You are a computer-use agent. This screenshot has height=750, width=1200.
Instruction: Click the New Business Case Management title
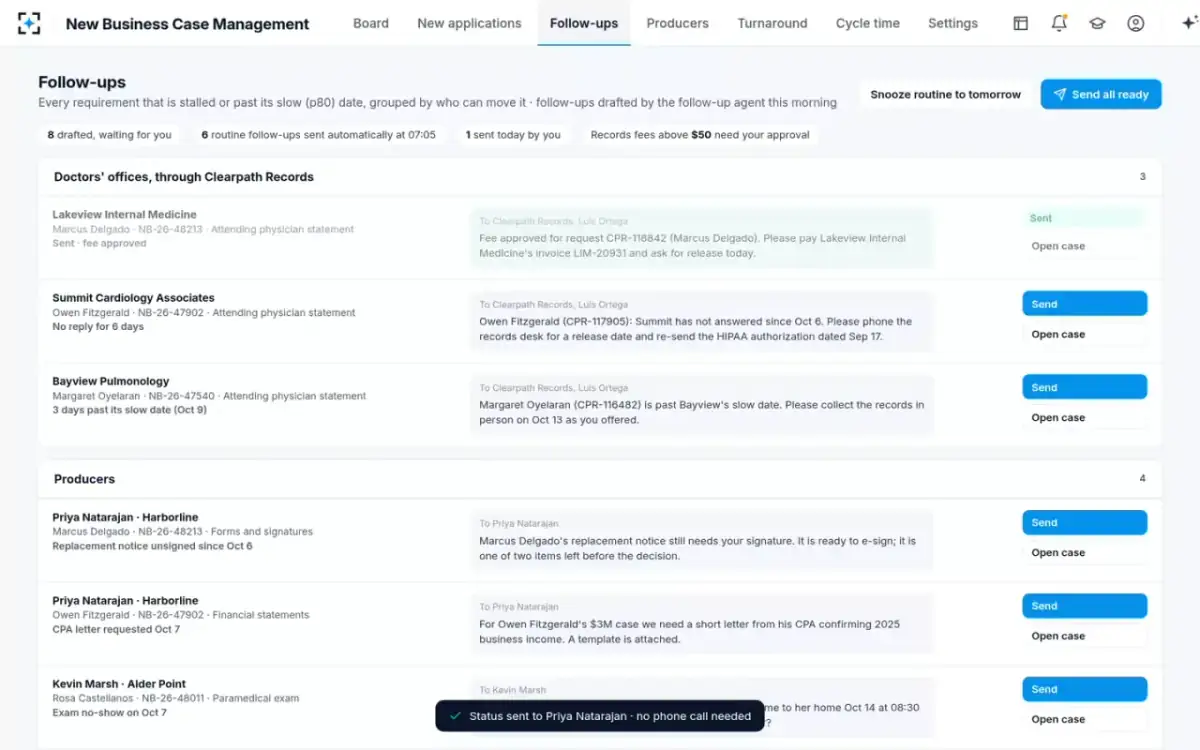[x=188, y=24]
